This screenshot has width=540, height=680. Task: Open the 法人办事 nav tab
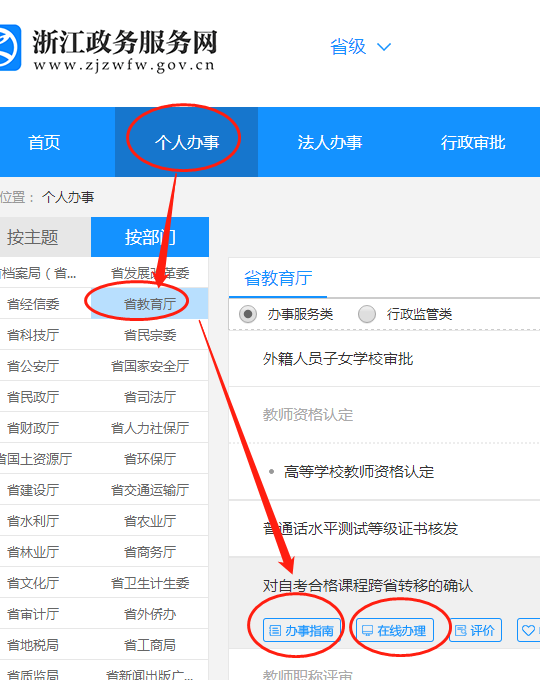click(330, 142)
